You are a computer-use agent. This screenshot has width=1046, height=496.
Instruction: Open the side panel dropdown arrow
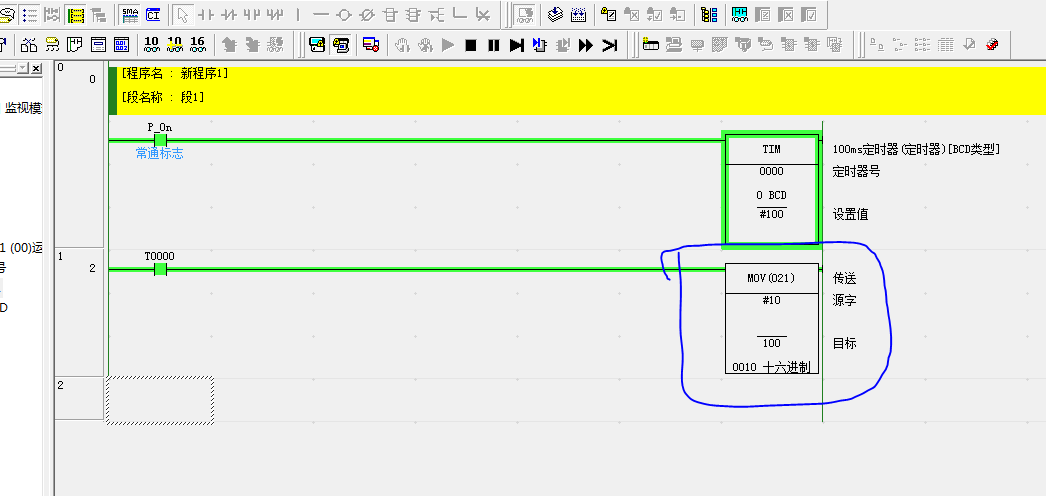23,68
